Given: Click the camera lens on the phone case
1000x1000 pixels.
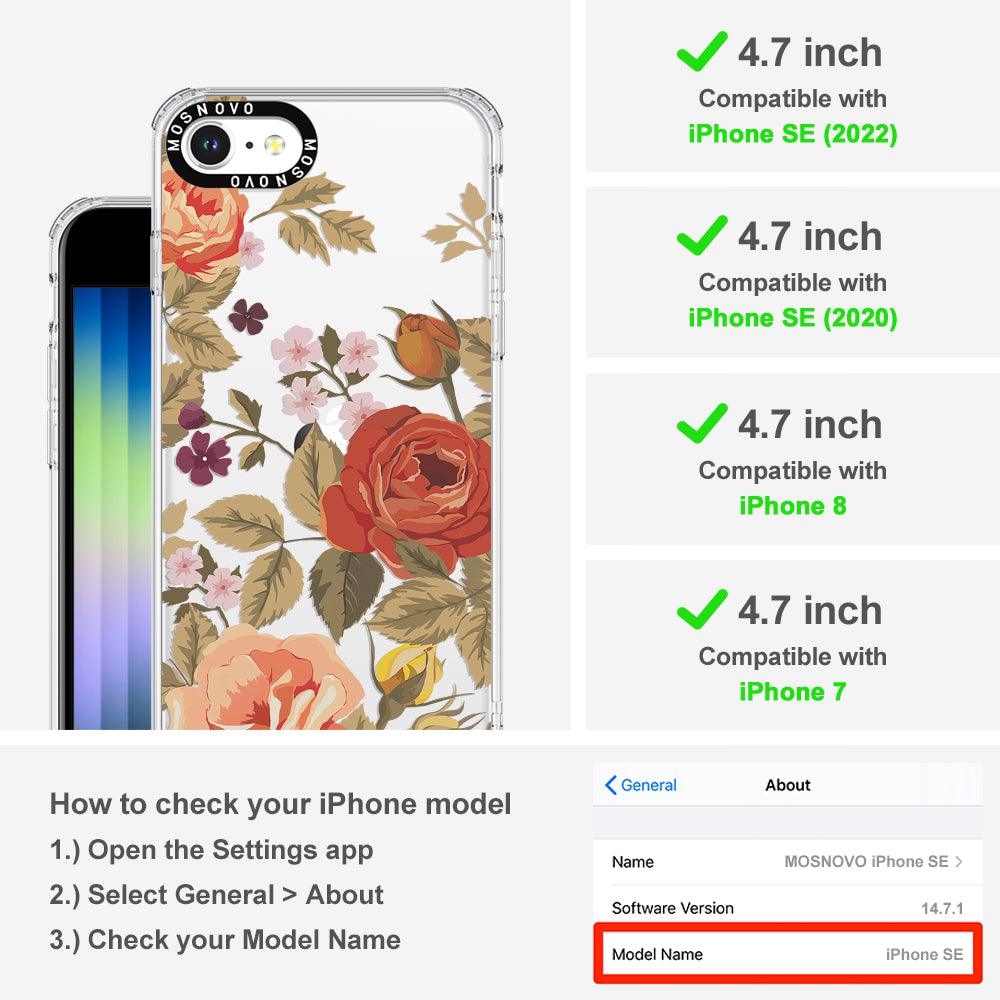Looking at the screenshot, I should pyautogui.click(x=210, y=145).
